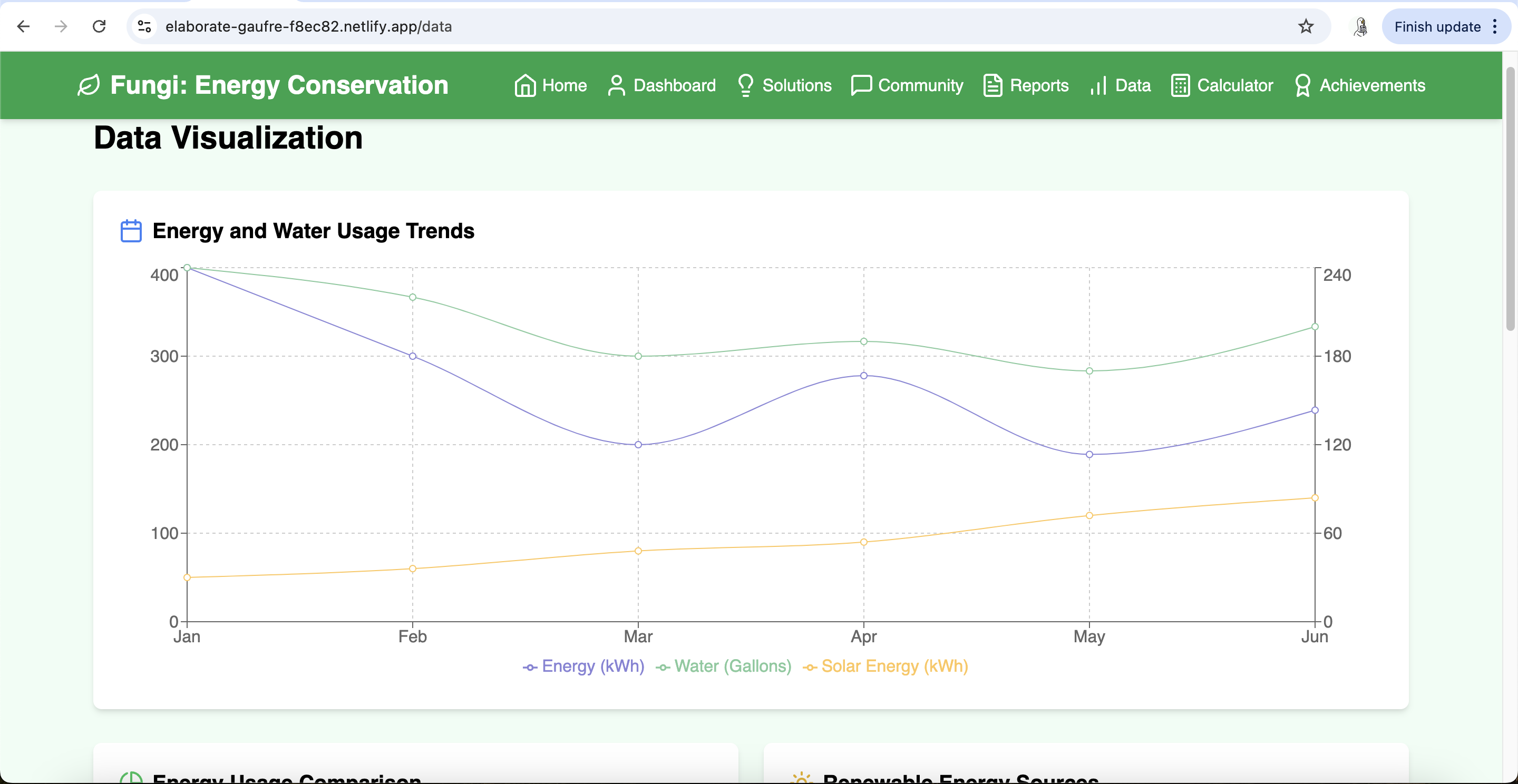Click the Finish update button
The image size is (1518, 784).
1437,26
